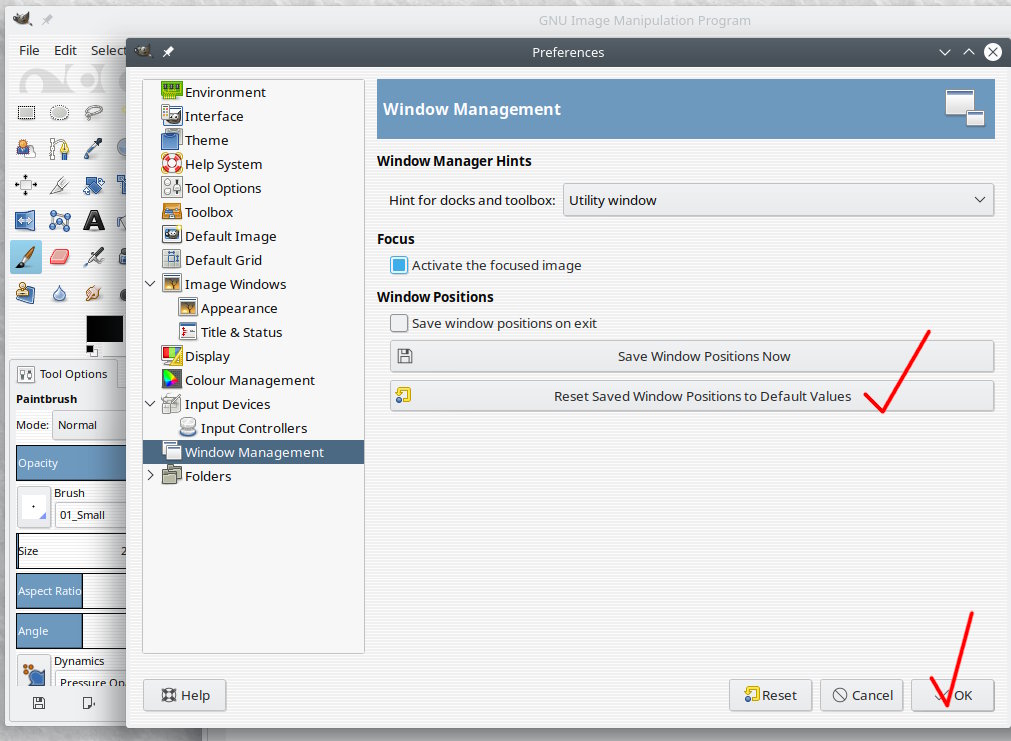This screenshot has width=1011, height=741.
Task: Click Reset Saved Window Positions to Default Values
Action: coord(692,396)
